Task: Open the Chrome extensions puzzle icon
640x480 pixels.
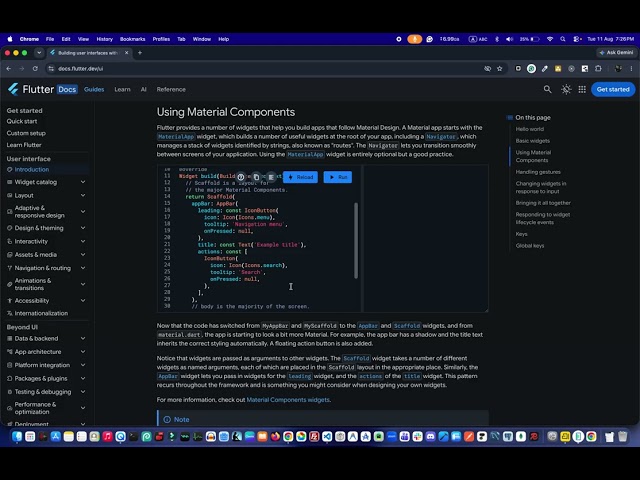Action: tap(598, 69)
